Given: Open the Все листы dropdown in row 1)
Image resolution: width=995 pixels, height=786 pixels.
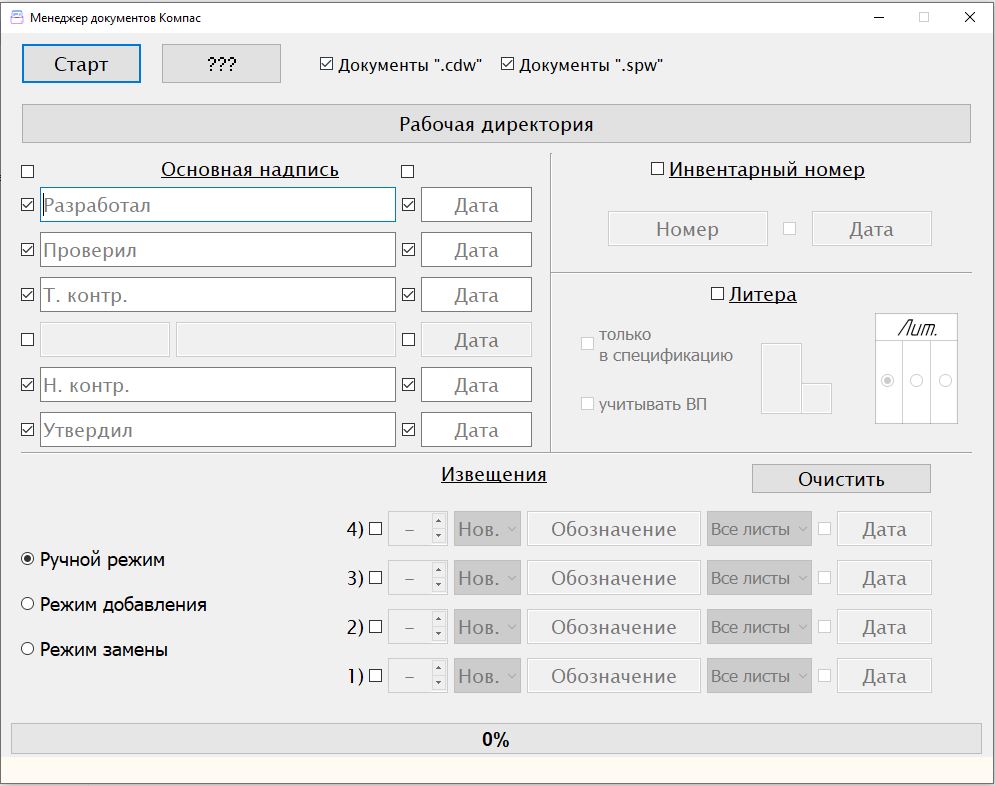Looking at the screenshot, I should click(759, 675).
